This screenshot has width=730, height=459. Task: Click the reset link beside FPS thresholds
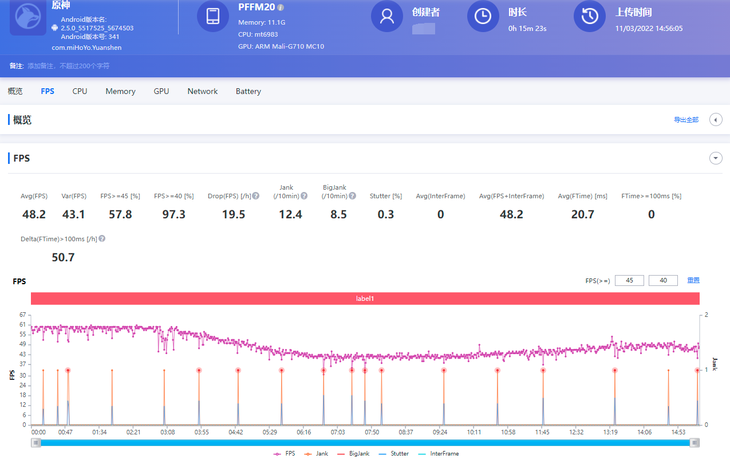[693, 281]
